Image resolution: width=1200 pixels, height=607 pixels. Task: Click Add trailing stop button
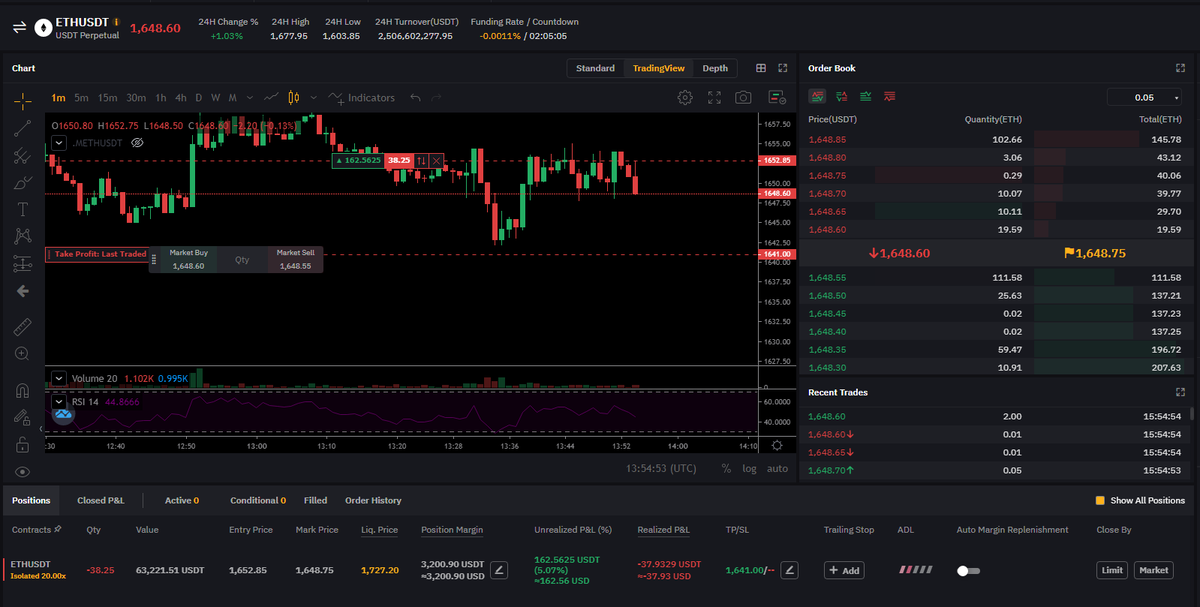(x=844, y=570)
